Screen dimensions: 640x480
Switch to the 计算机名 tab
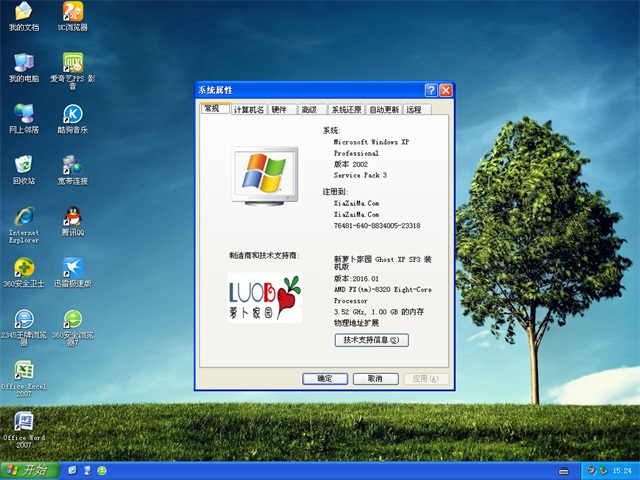click(248, 110)
